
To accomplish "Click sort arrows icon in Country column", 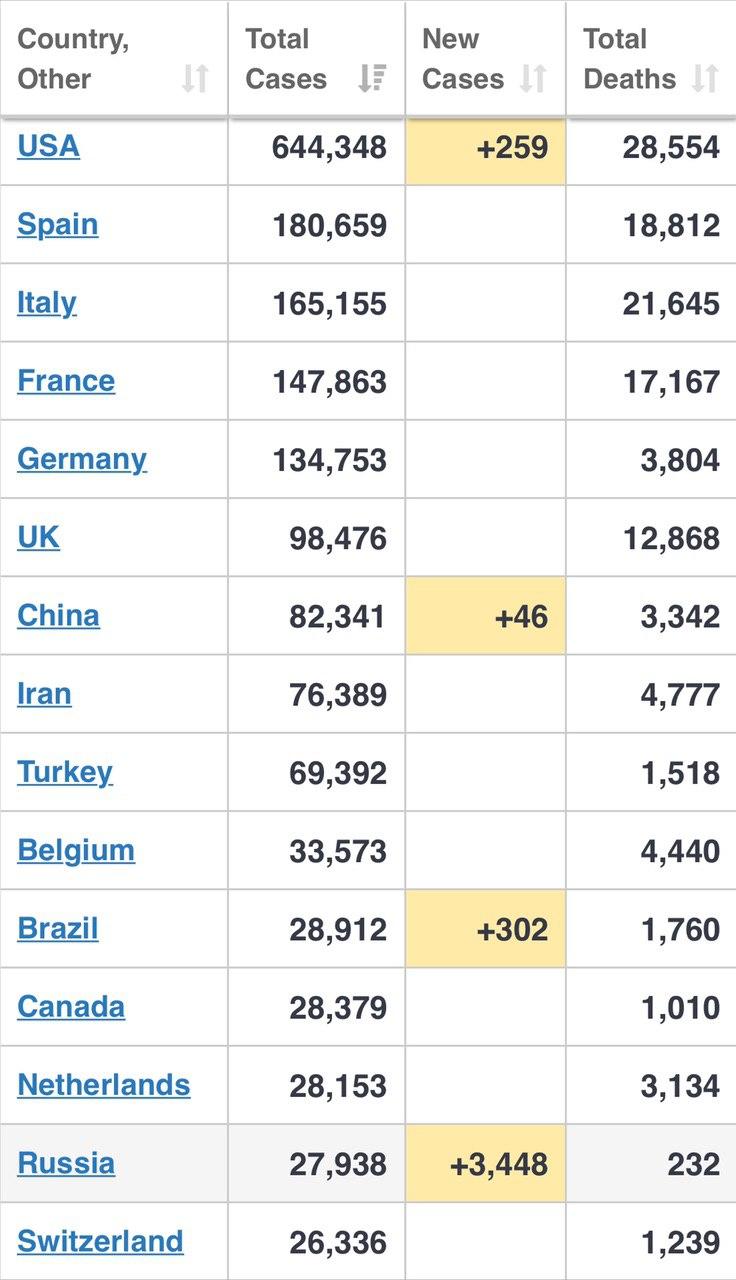I will coord(195,79).
